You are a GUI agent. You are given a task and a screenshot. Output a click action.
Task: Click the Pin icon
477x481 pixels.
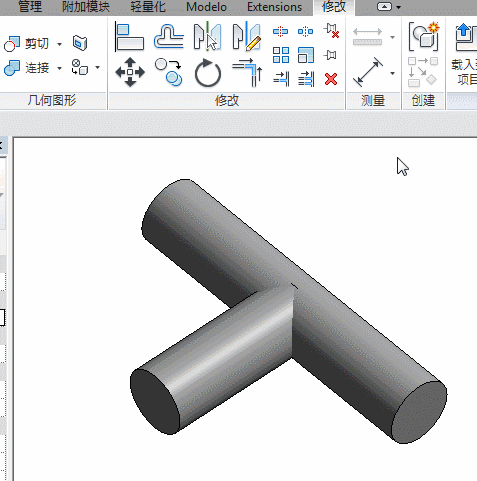330,55
